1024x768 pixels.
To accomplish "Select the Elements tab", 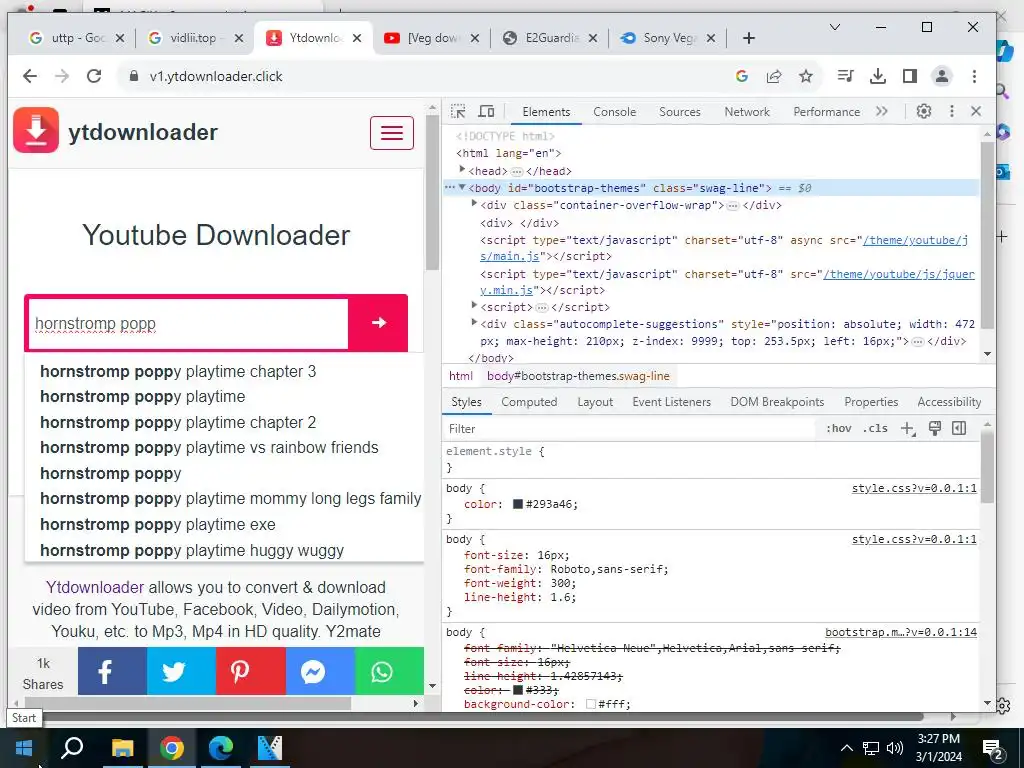I will point(546,112).
